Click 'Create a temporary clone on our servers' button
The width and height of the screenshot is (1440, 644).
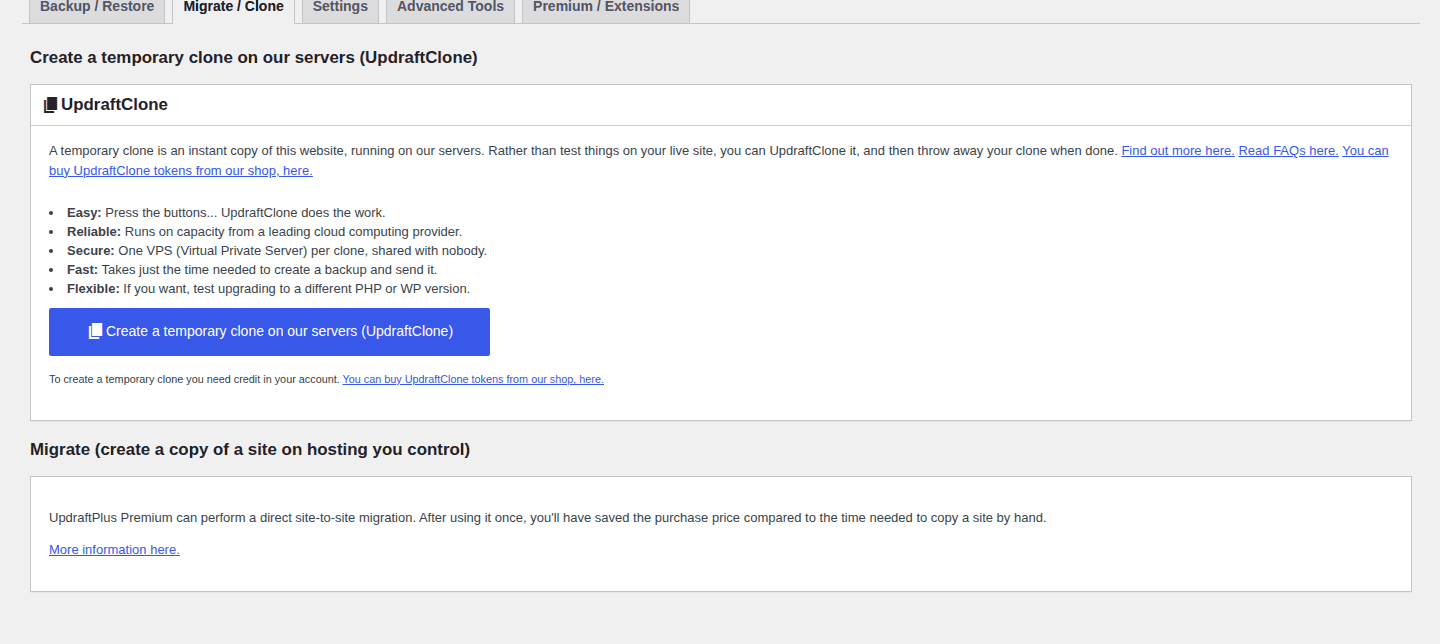click(x=269, y=332)
